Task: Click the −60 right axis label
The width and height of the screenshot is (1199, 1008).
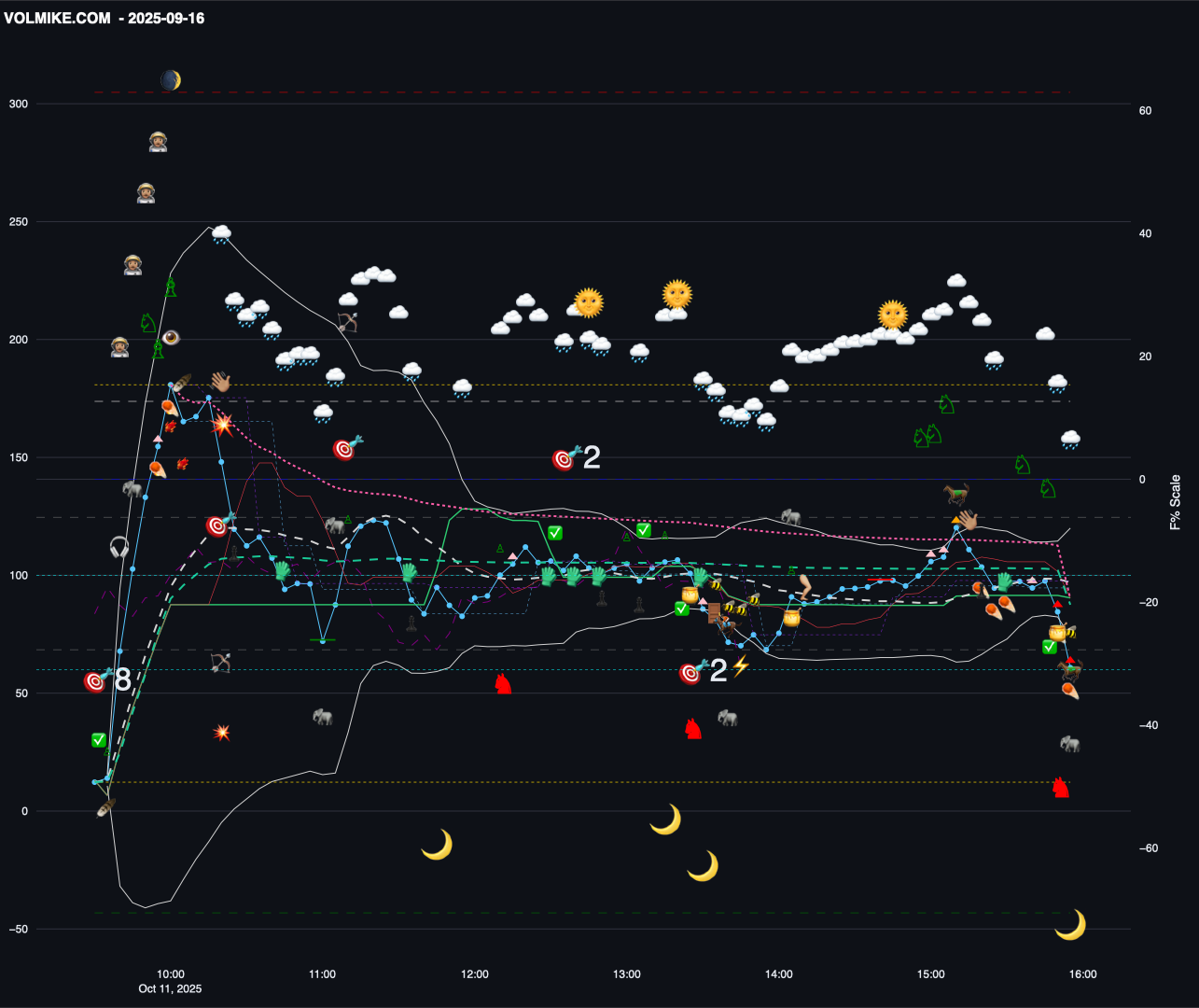Action: (1147, 848)
